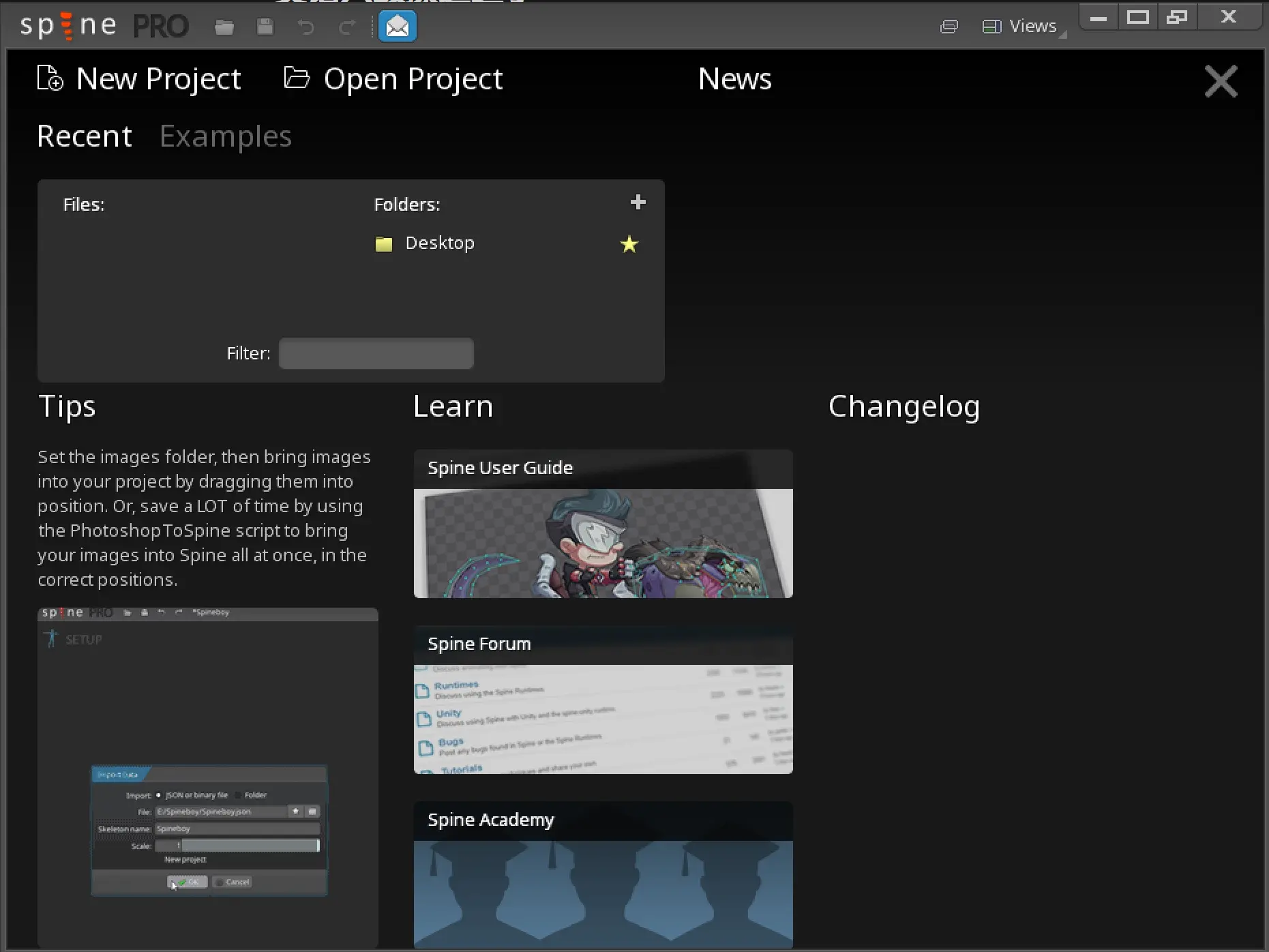Image resolution: width=1269 pixels, height=952 pixels.
Task: Open the Spine Forum card
Action: coord(603,700)
